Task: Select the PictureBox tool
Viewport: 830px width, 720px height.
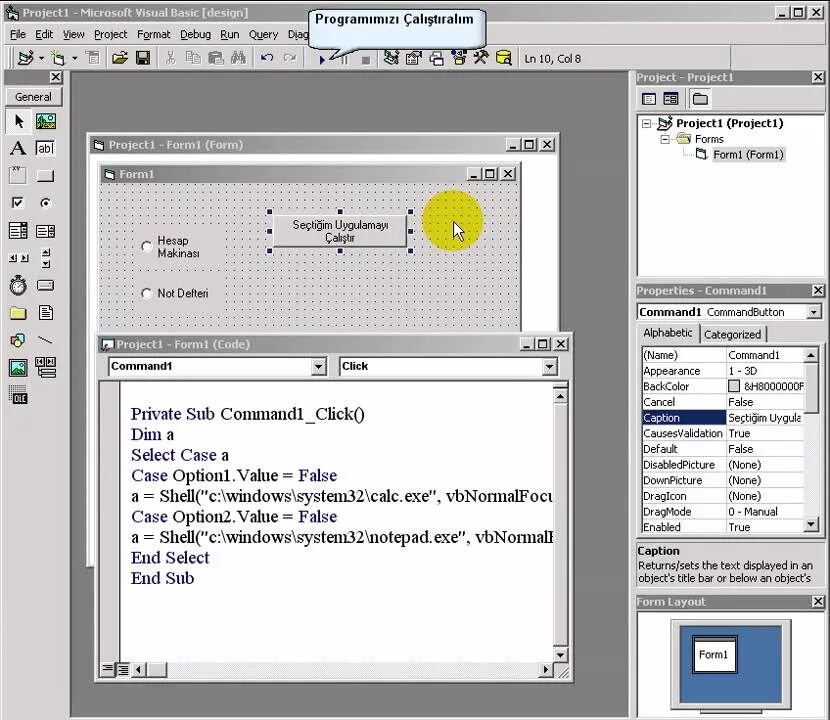Action: [46, 122]
